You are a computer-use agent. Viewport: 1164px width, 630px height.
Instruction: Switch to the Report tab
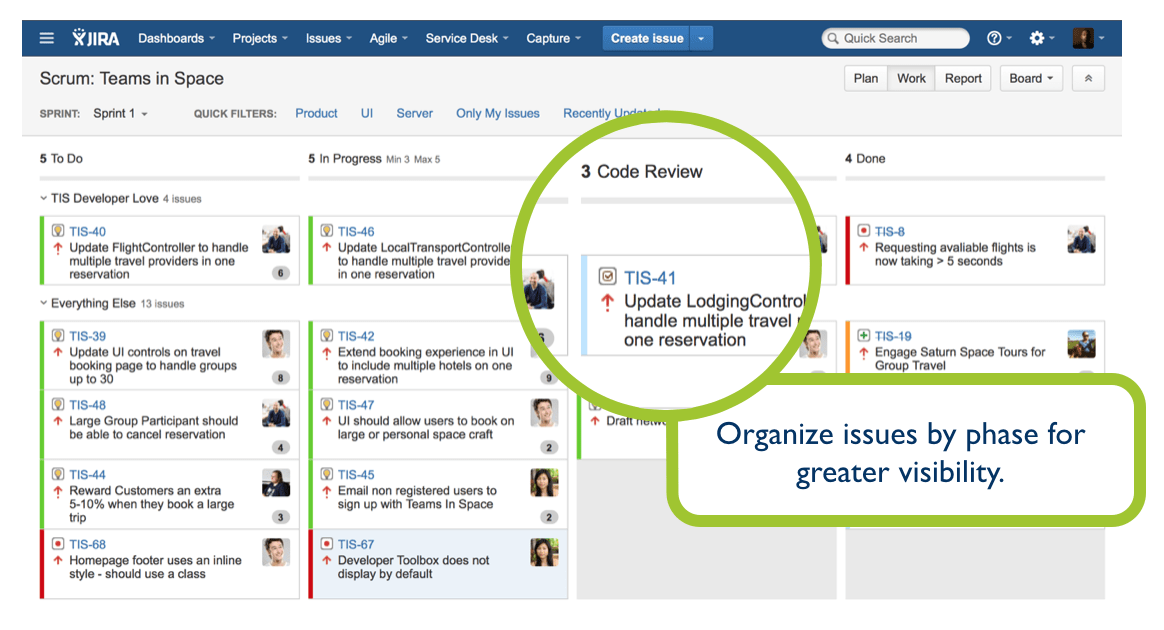pos(962,78)
